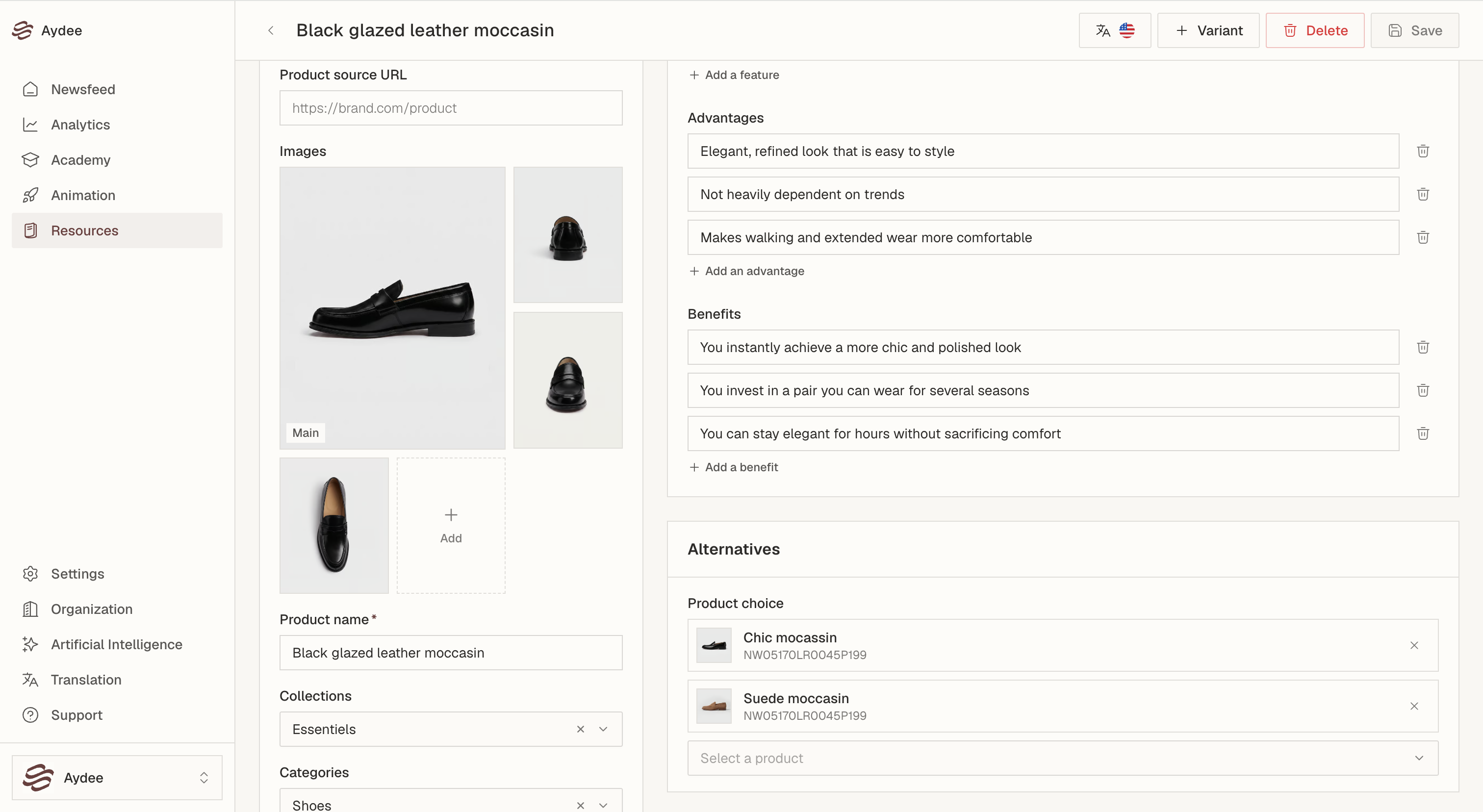
Task: Go back with the left chevron
Action: pos(271,30)
